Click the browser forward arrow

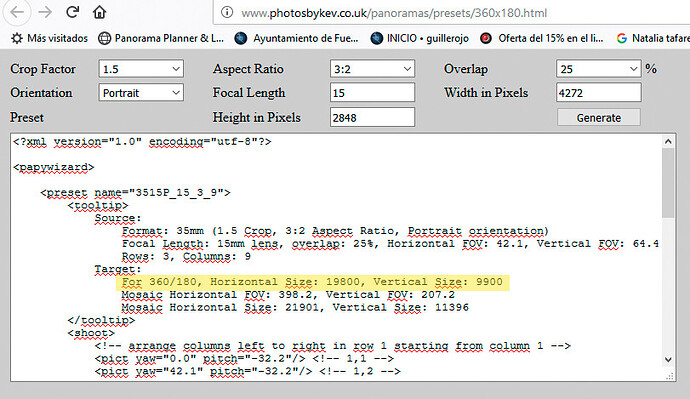tap(45, 12)
